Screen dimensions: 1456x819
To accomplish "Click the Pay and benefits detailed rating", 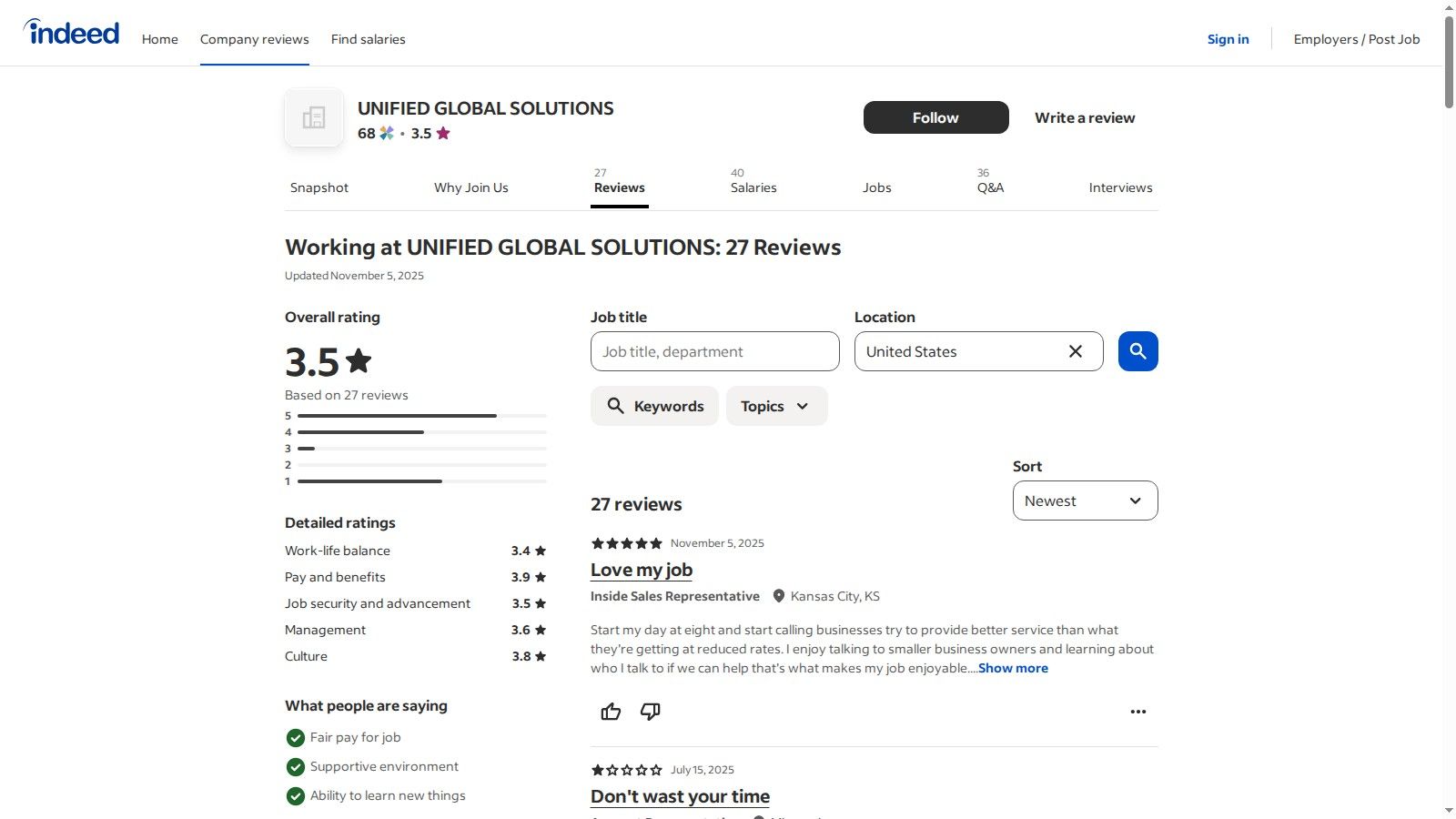I will click(x=416, y=577).
